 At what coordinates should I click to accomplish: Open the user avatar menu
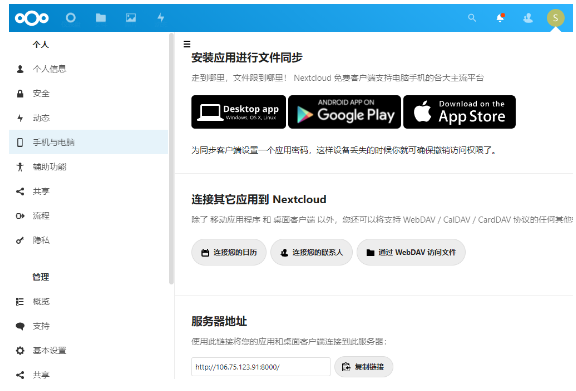[x=555, y=18]
